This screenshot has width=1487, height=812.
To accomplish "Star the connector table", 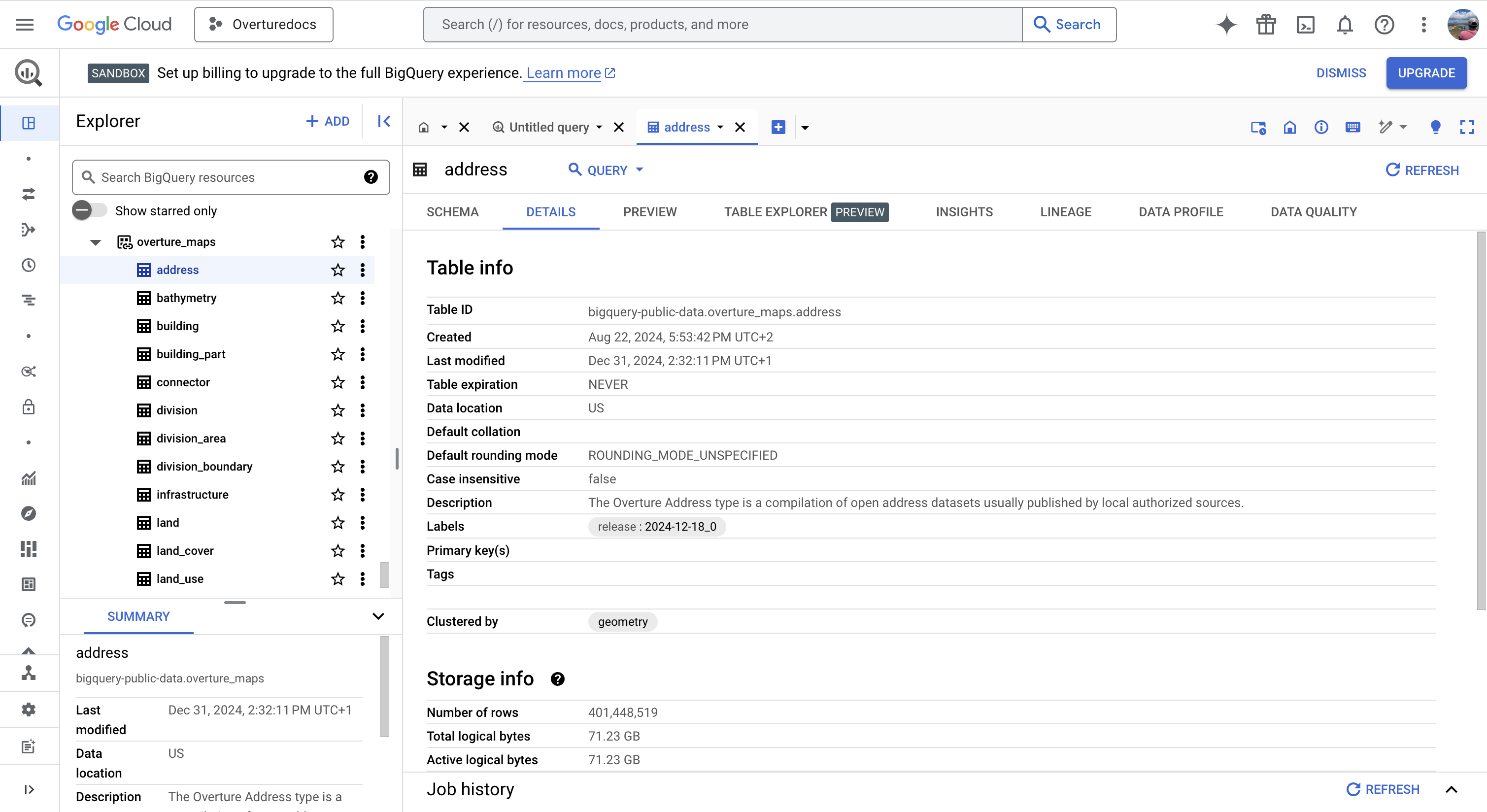I will 338,382.
